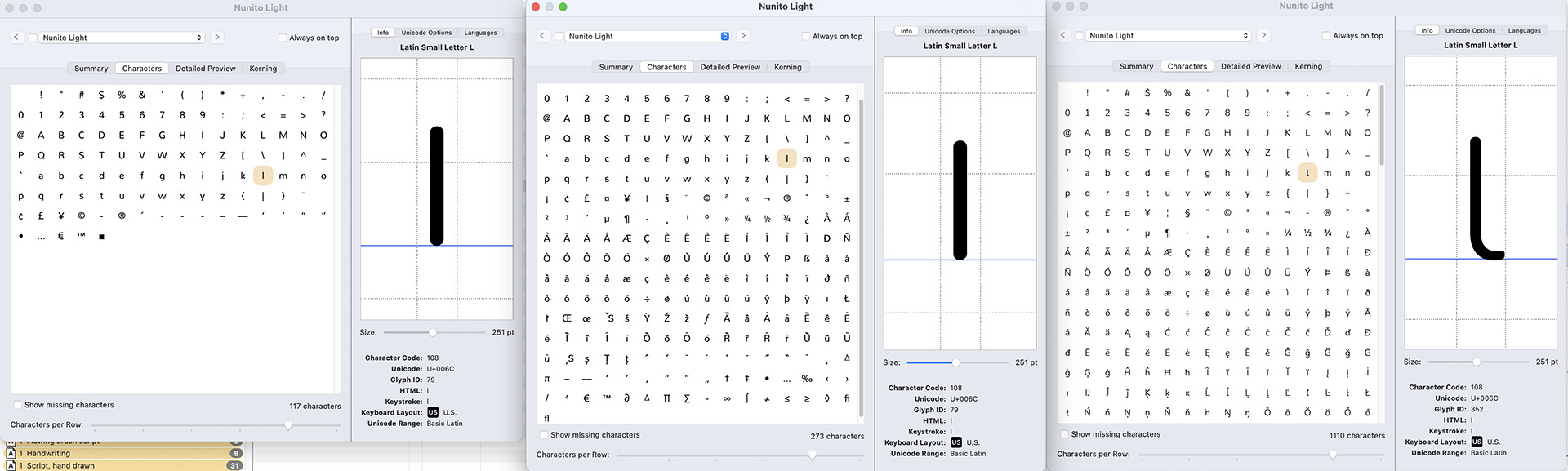
Task: Select the infinity glyph in middle window
Action: point(727,398)
